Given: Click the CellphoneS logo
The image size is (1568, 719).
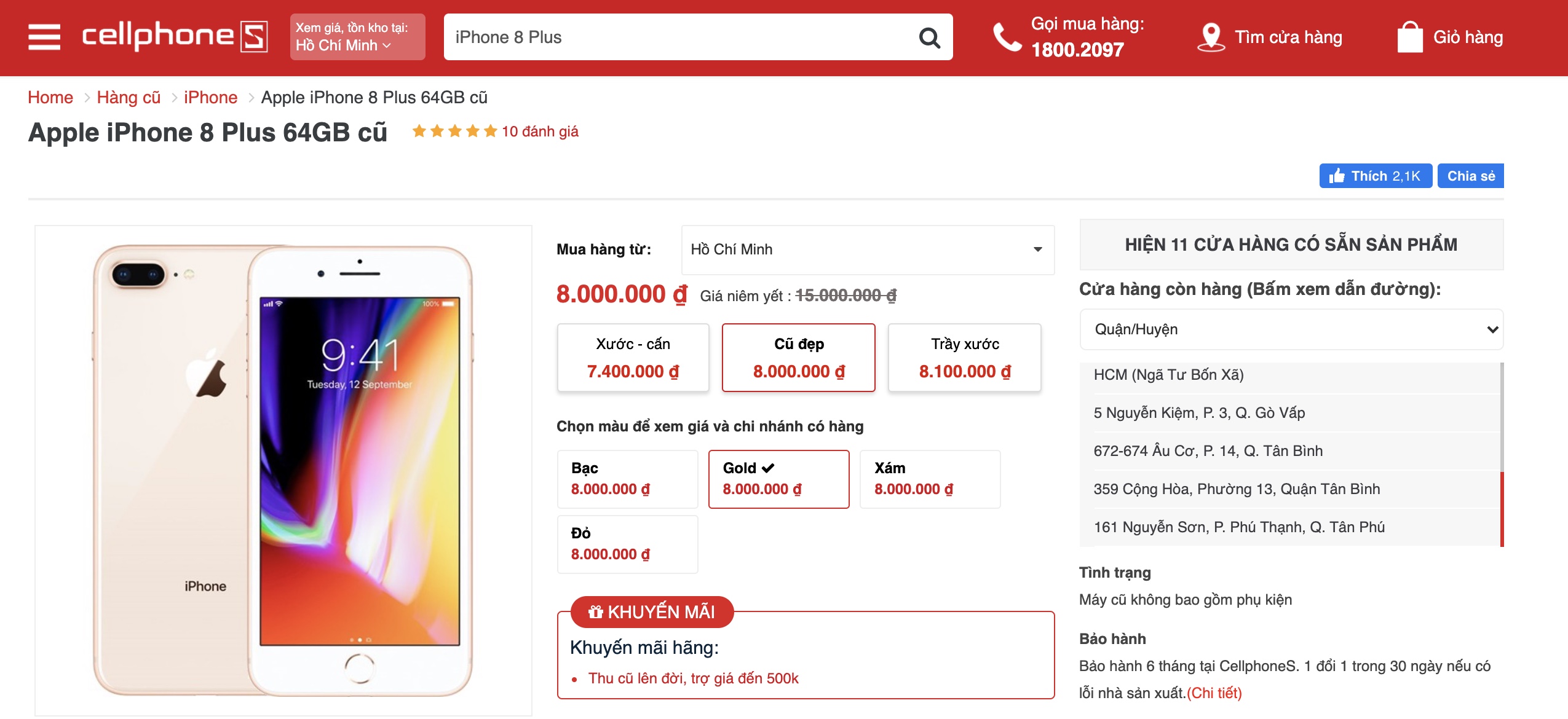Looking at the screenshot, I should tap(175, 36).
